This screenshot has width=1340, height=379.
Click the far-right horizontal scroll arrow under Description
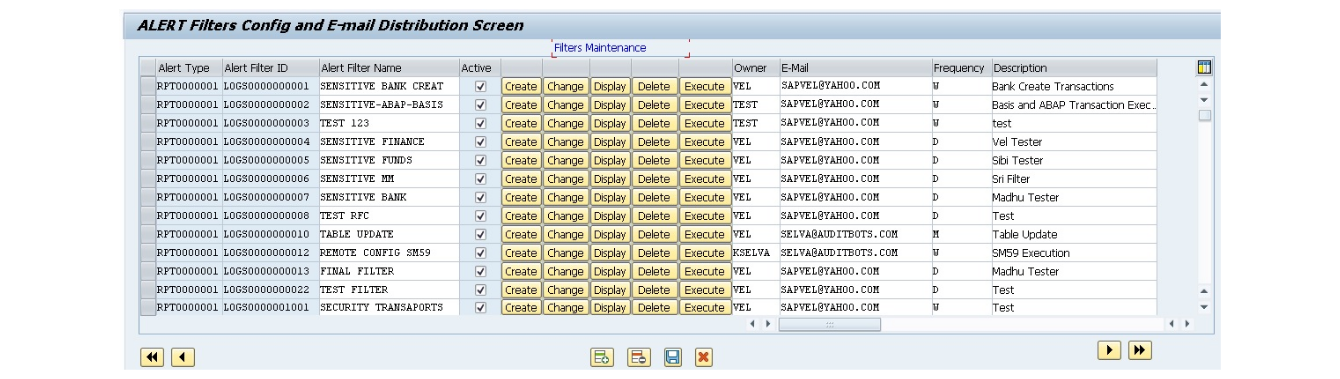(1187, 324)
